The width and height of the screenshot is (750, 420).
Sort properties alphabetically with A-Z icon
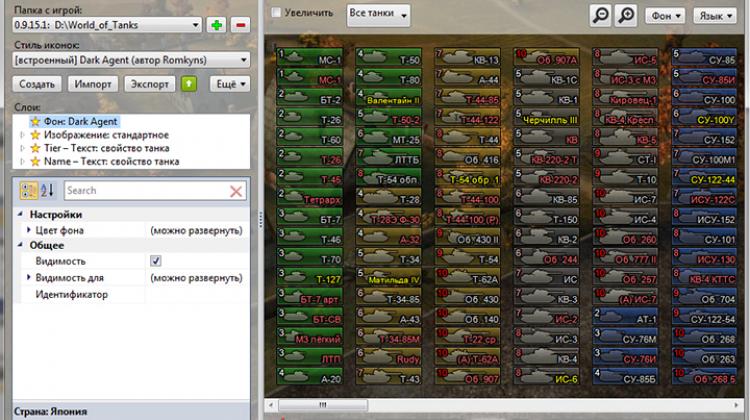[47, 190]
